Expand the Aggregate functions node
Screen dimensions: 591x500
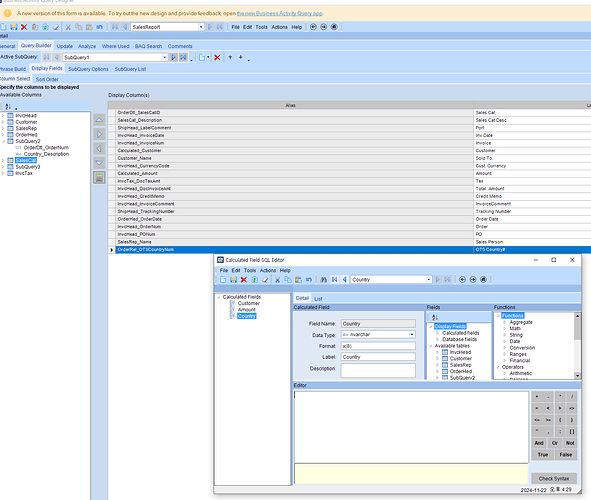(505, 323)
